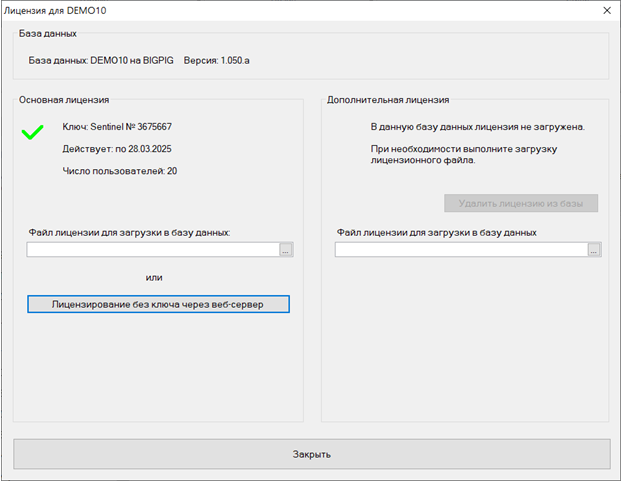Open file browser for main license file
This screenshot has height=481, width=622.
[286, 250]
